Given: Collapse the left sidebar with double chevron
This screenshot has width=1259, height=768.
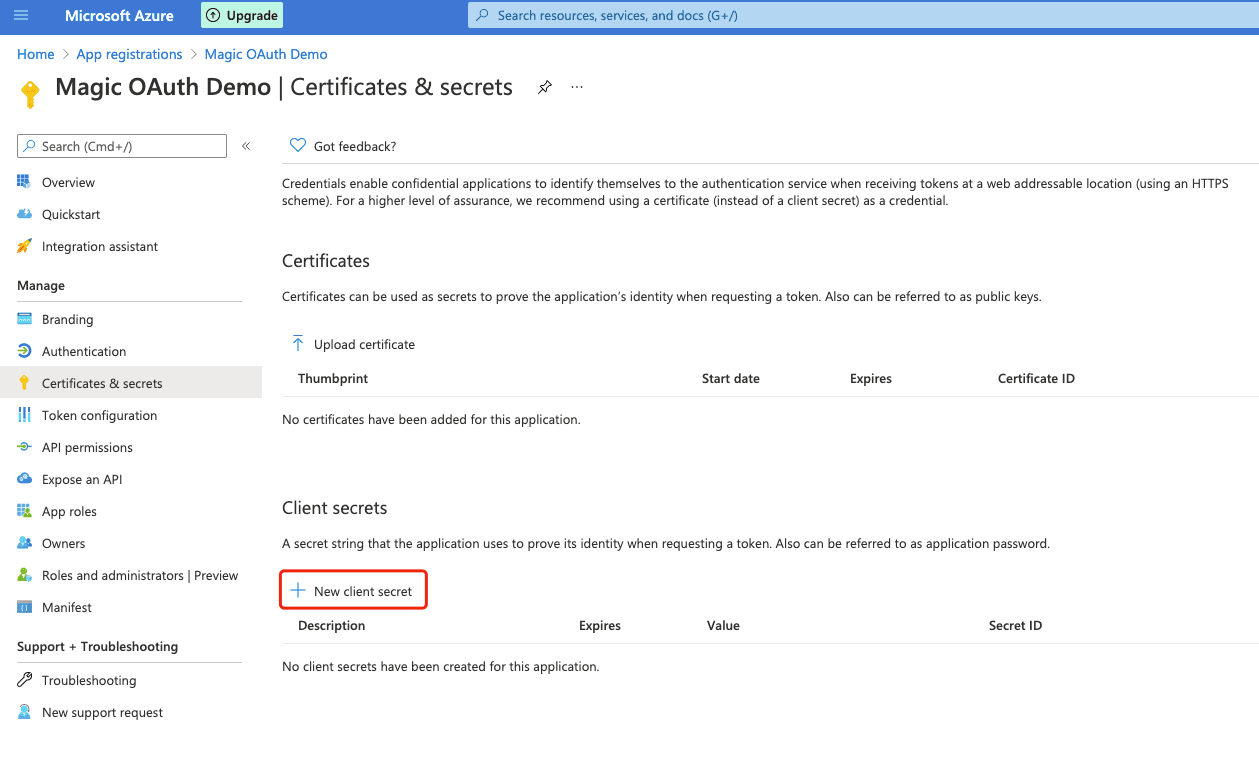Looking at the screenshot, I should (246, 146).
